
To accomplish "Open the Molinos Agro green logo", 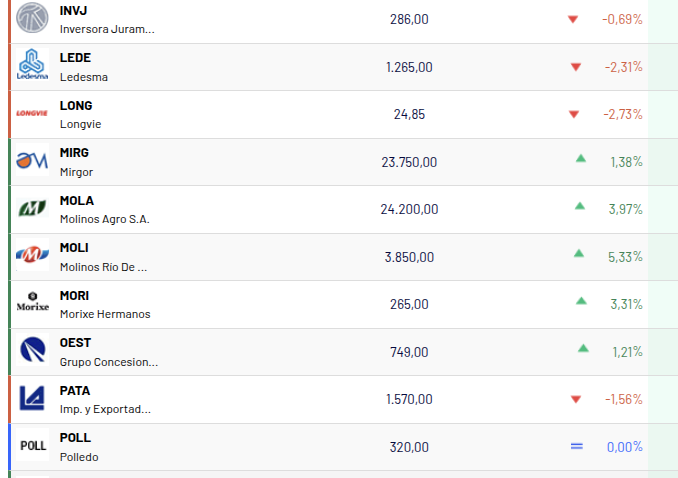I will [32, 209].
